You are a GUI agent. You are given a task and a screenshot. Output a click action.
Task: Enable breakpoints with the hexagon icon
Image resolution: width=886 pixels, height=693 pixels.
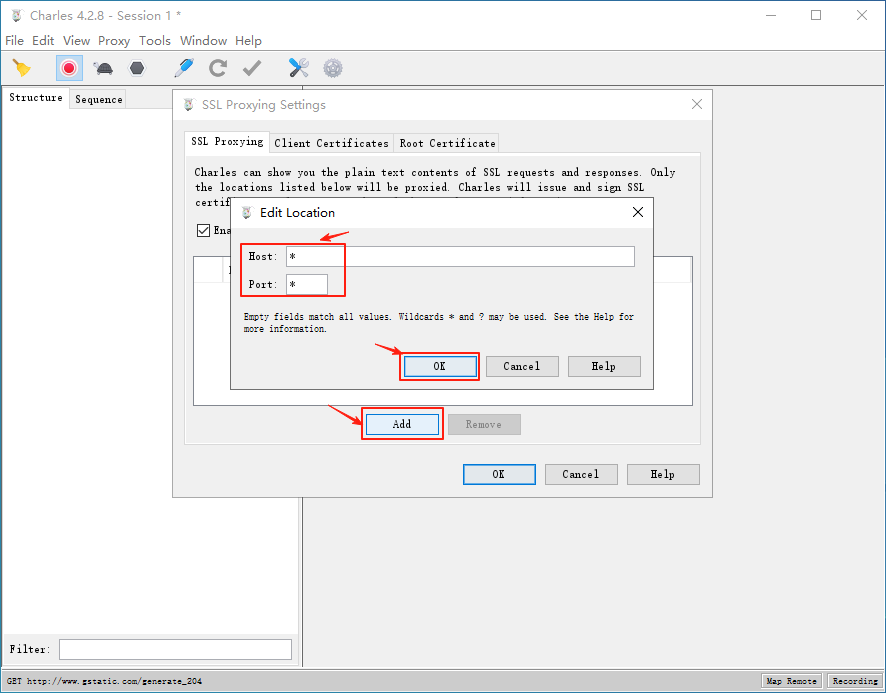137,68
